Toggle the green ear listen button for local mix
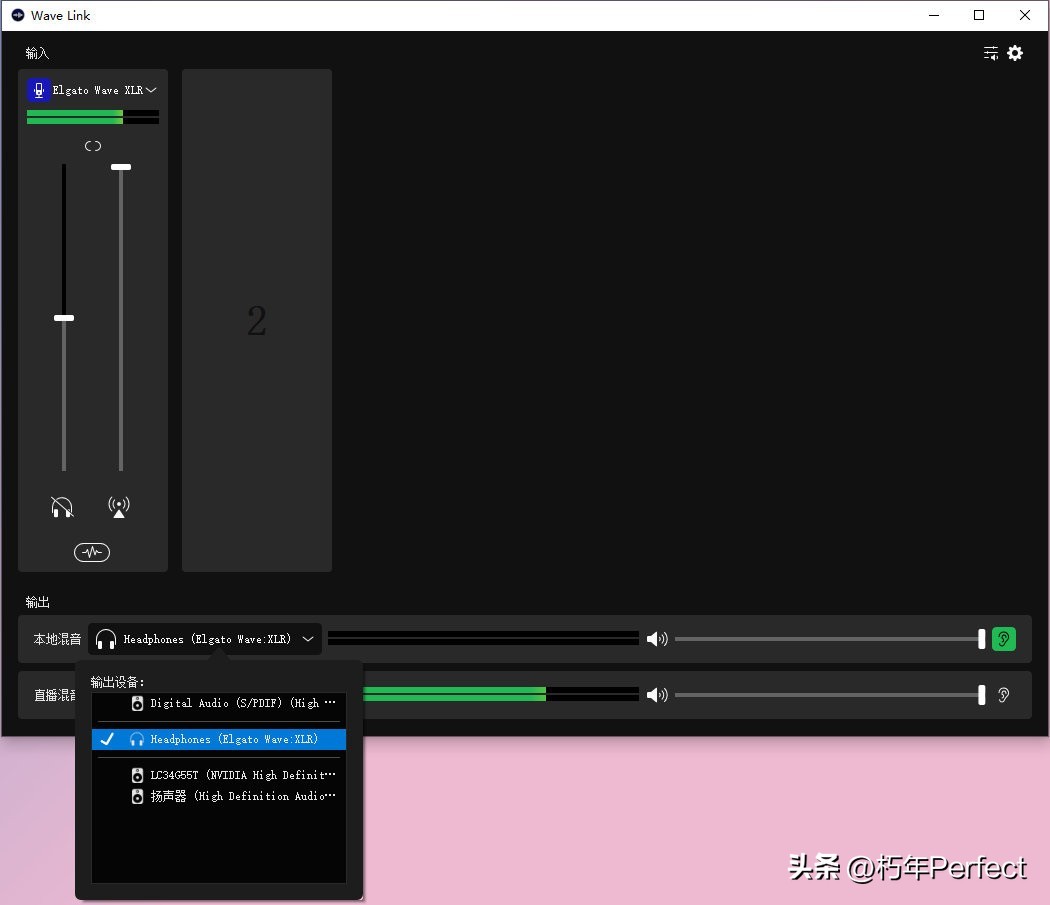 pos(1003,639)
